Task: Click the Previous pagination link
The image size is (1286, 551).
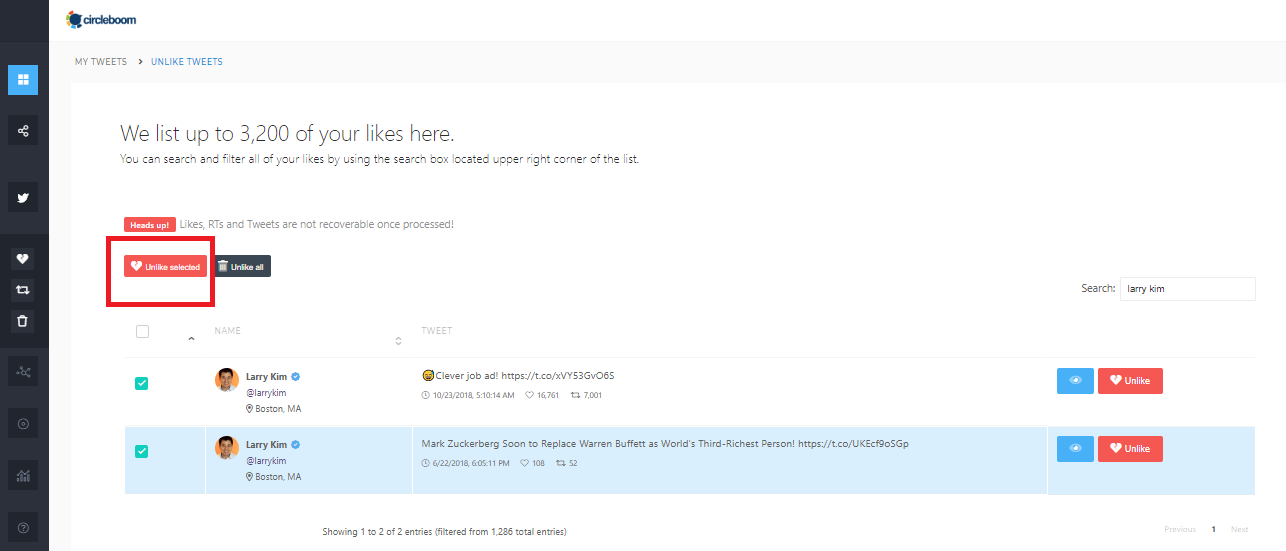Action: [1180, 529]
